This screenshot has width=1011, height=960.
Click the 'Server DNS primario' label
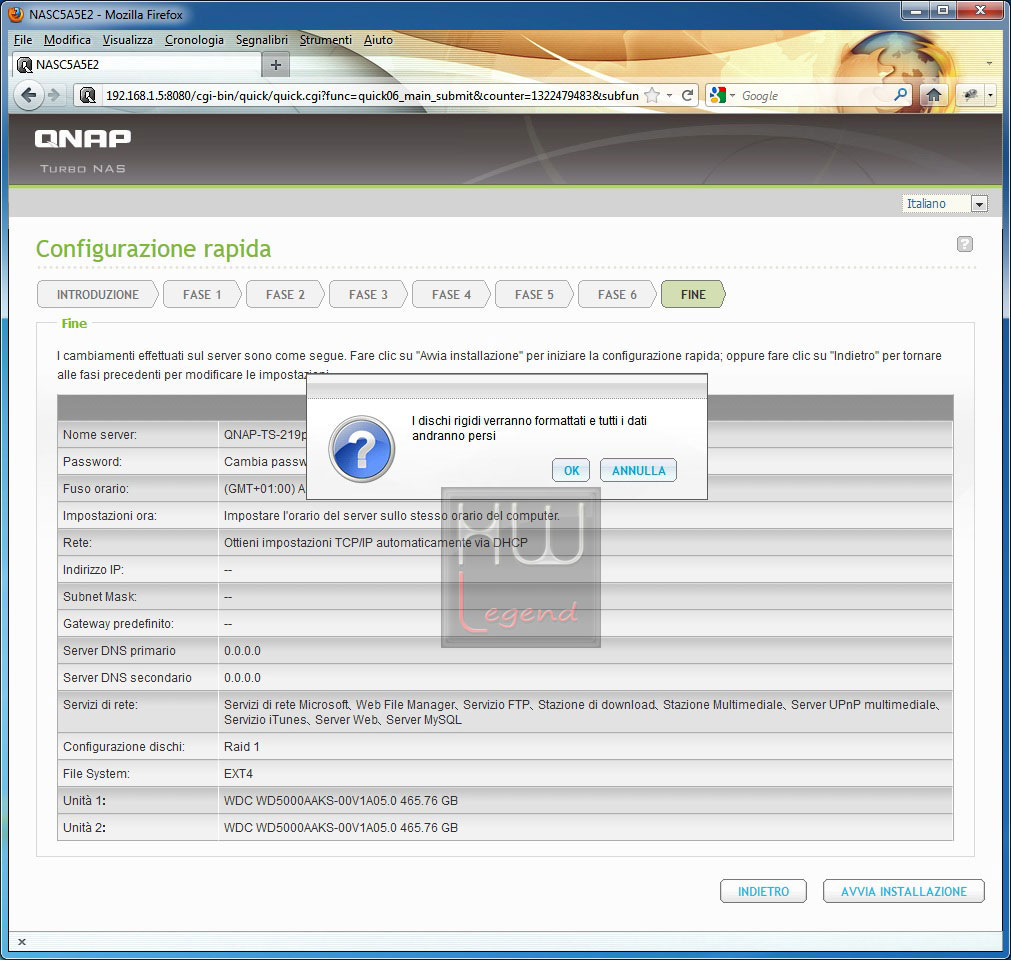pos(119,651)
